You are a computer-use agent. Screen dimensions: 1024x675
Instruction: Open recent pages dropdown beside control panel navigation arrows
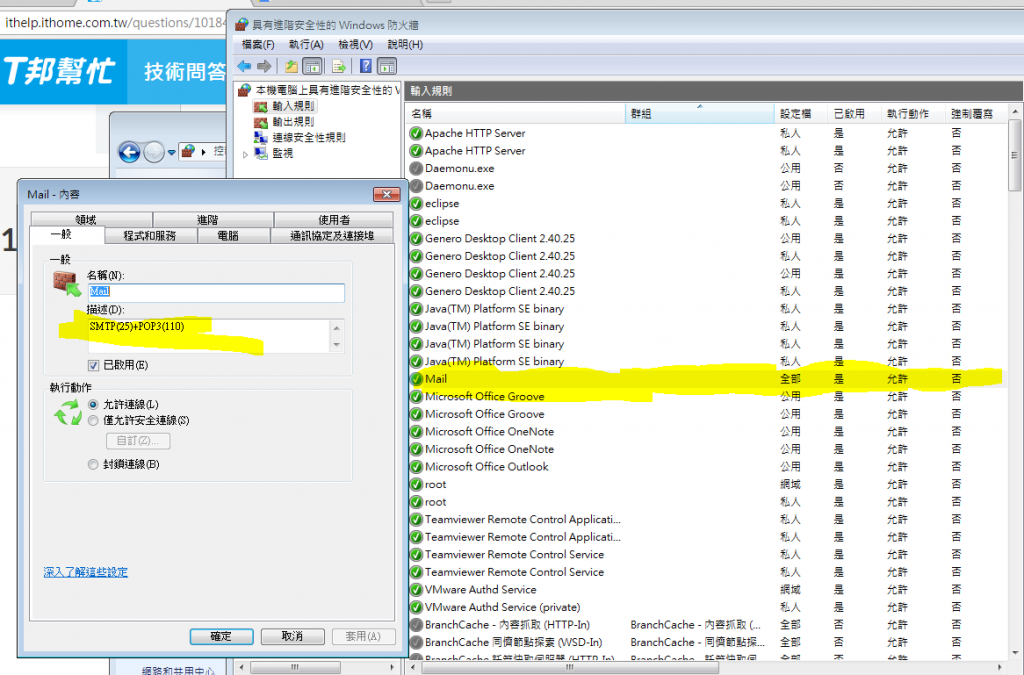coord(171,153)
